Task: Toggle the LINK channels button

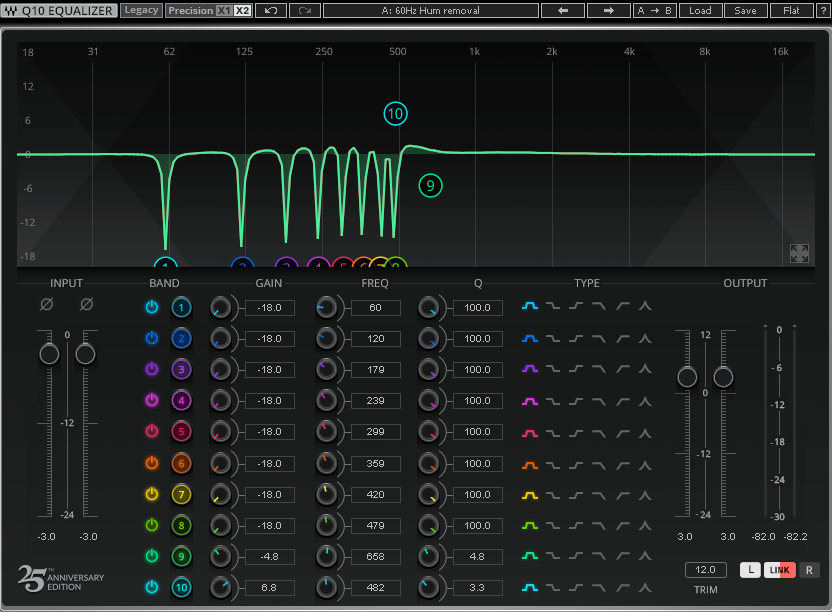Action: 779,570
